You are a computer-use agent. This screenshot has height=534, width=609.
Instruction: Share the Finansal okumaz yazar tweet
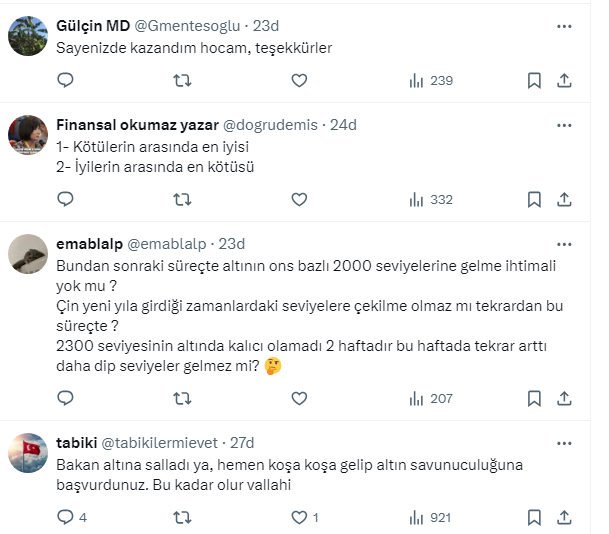pos(564,200)
